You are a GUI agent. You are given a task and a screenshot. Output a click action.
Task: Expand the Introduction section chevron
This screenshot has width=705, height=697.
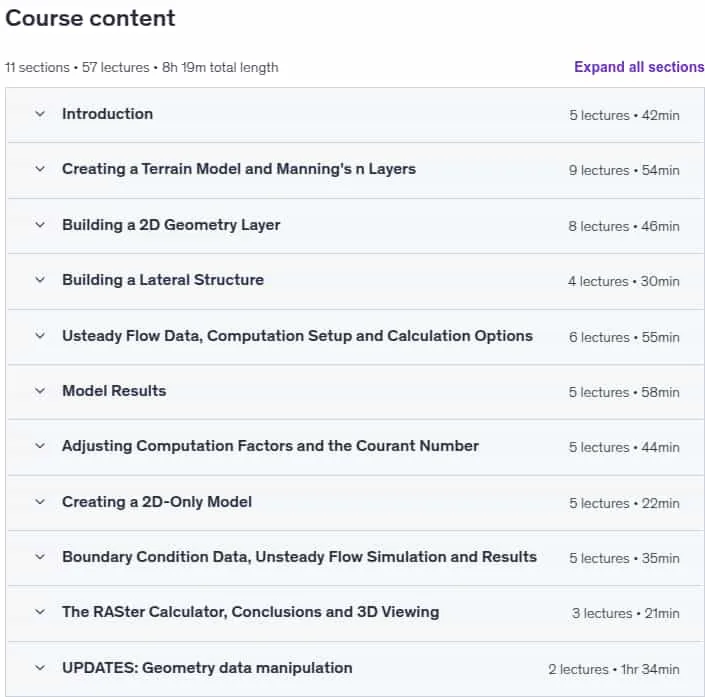pyautogui.click(x=40, y=114)
